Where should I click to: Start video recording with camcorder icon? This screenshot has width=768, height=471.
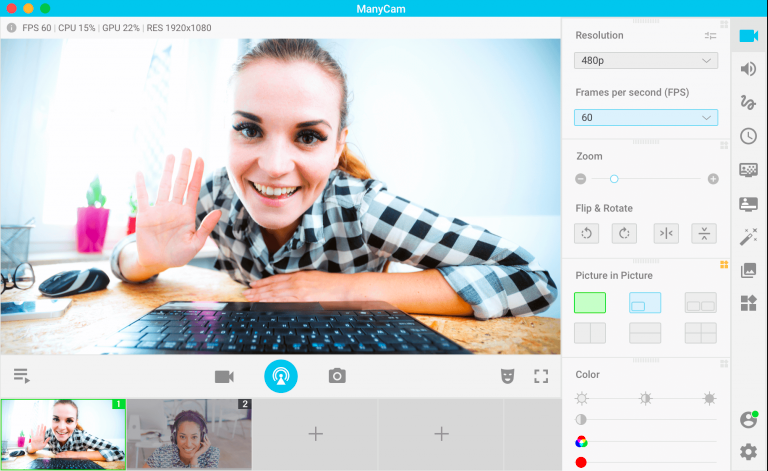(224, 377)
